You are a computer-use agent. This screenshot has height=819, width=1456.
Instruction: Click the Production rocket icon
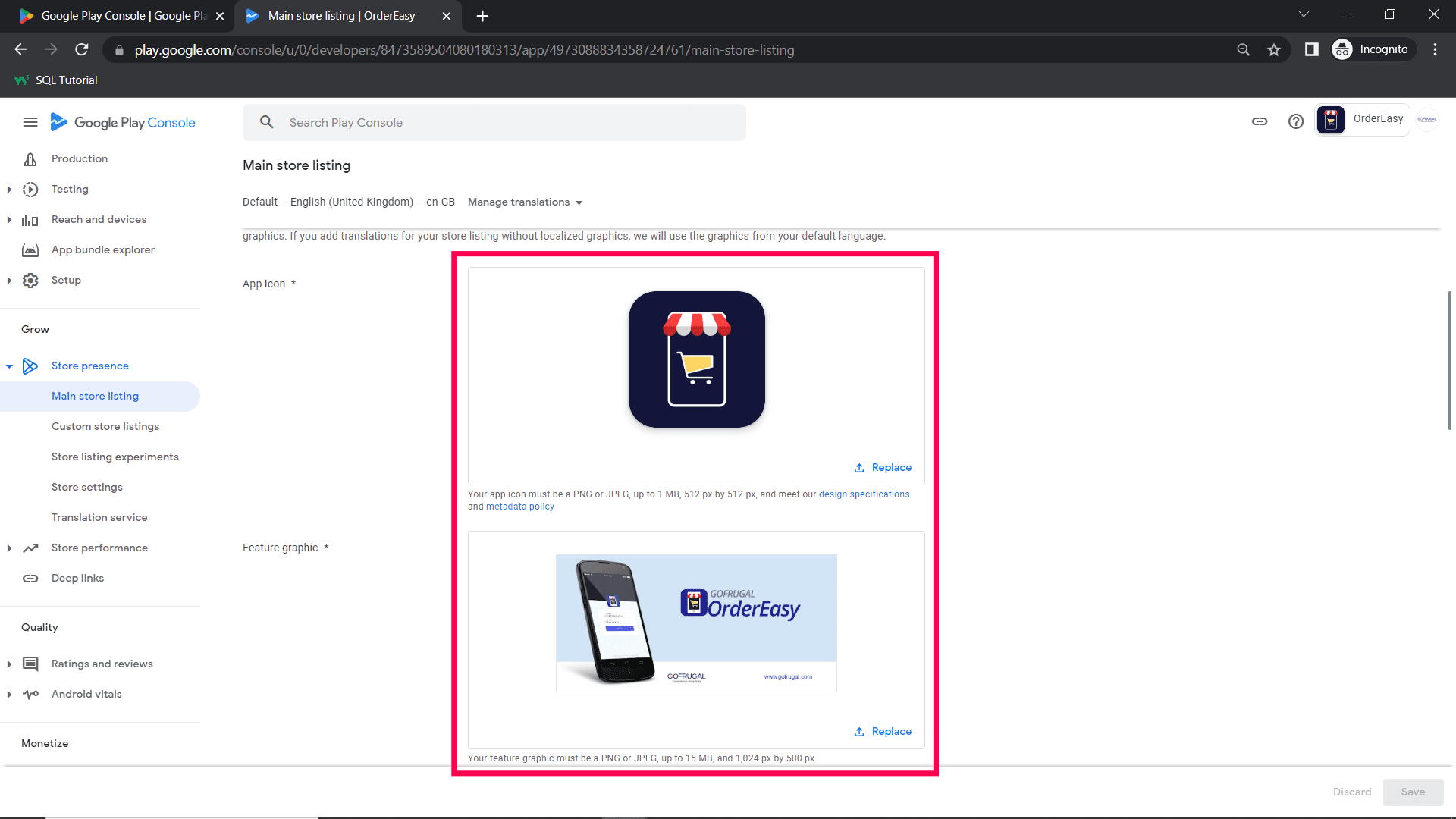(30, 159)
